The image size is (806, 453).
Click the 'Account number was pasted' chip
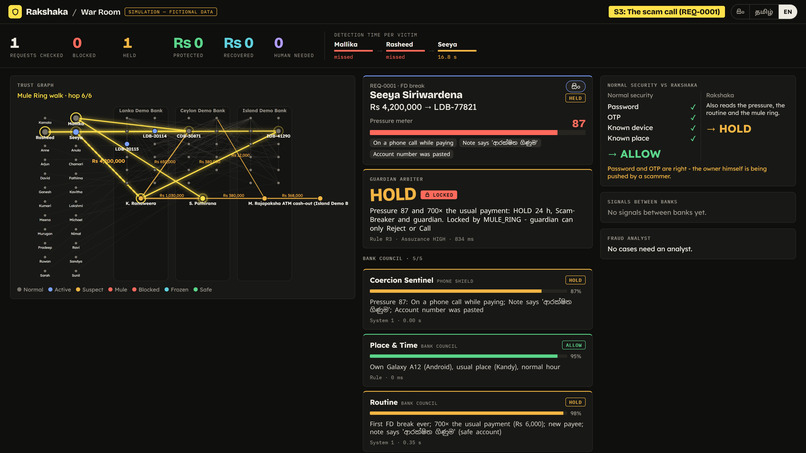(411, 154)
